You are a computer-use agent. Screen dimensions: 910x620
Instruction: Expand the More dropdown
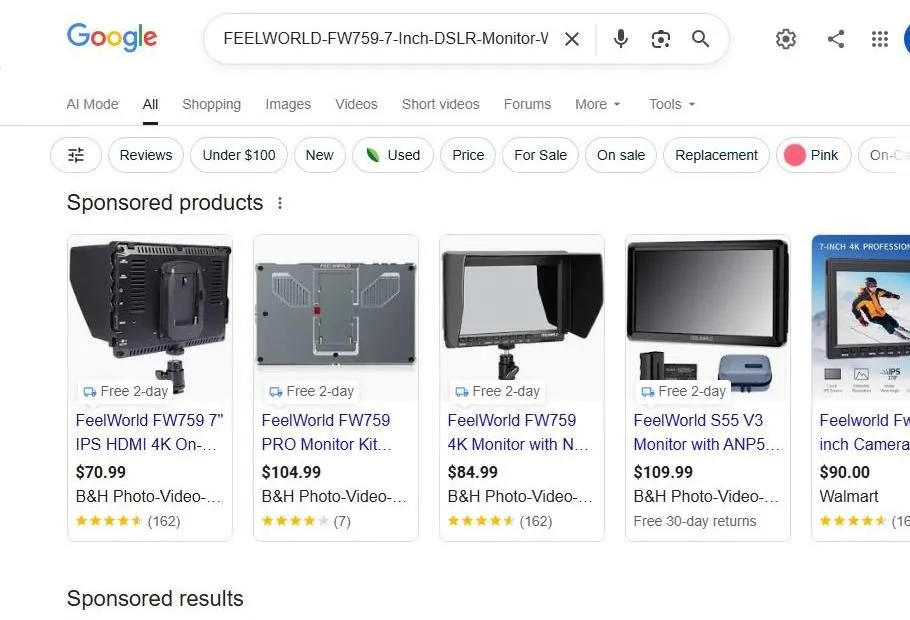pyautogui.click(x=598, y=104)
